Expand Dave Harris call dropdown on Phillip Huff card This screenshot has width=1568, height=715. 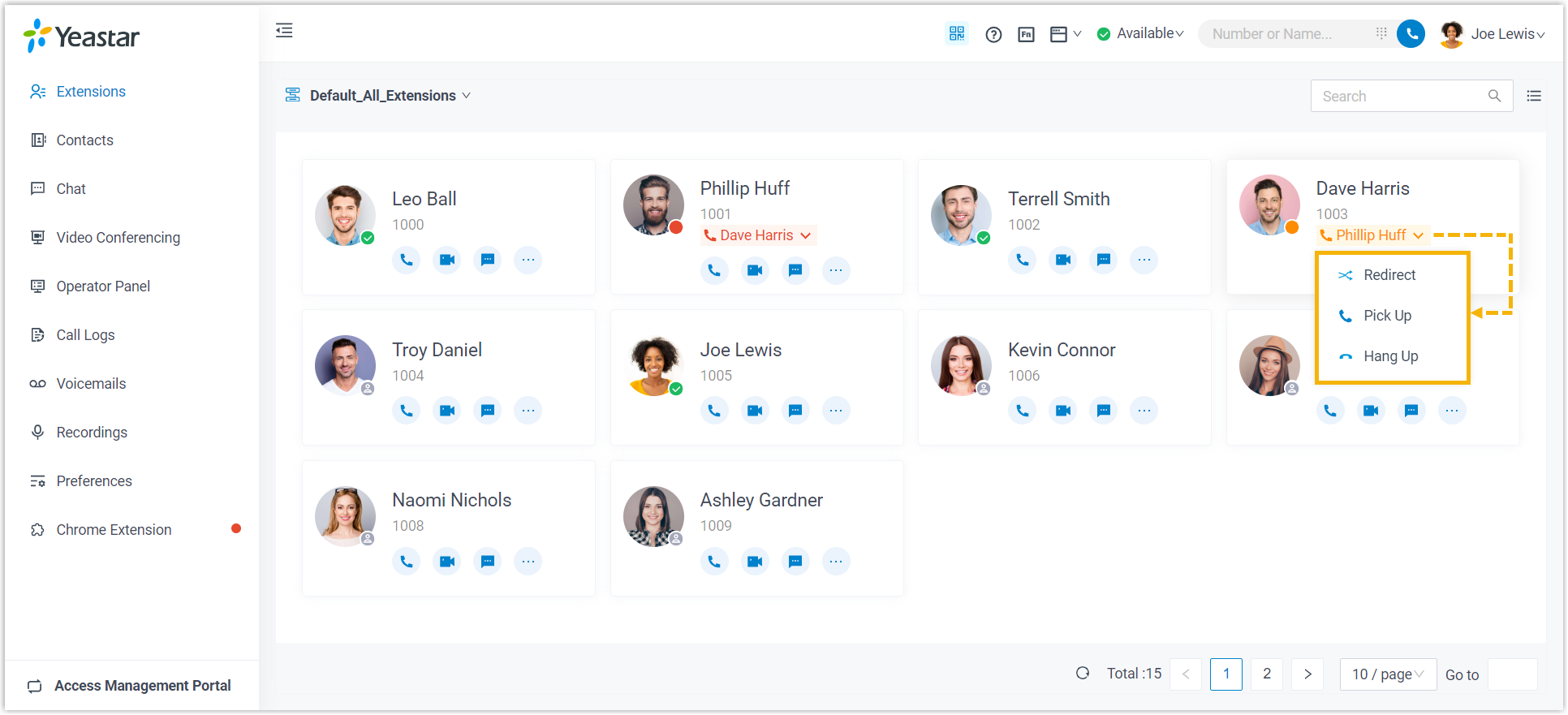pyautogui.click(x=758, y=235)
